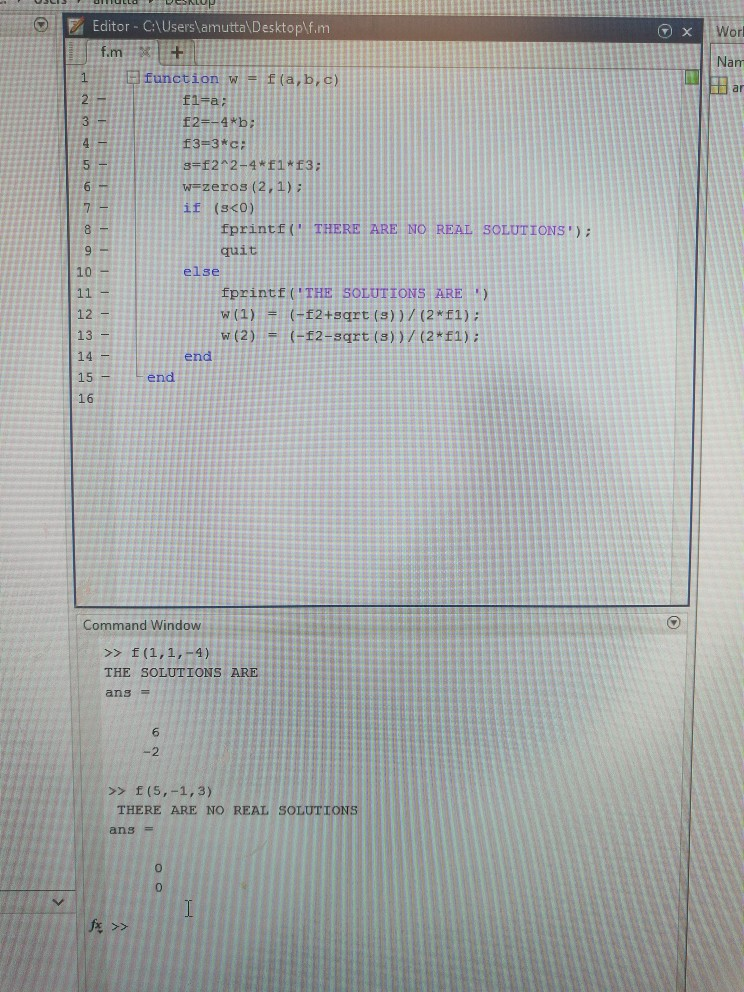Set breakpoint dash on line 12
The width and height of the screenshot is (744, 992).
click(104, 314)
